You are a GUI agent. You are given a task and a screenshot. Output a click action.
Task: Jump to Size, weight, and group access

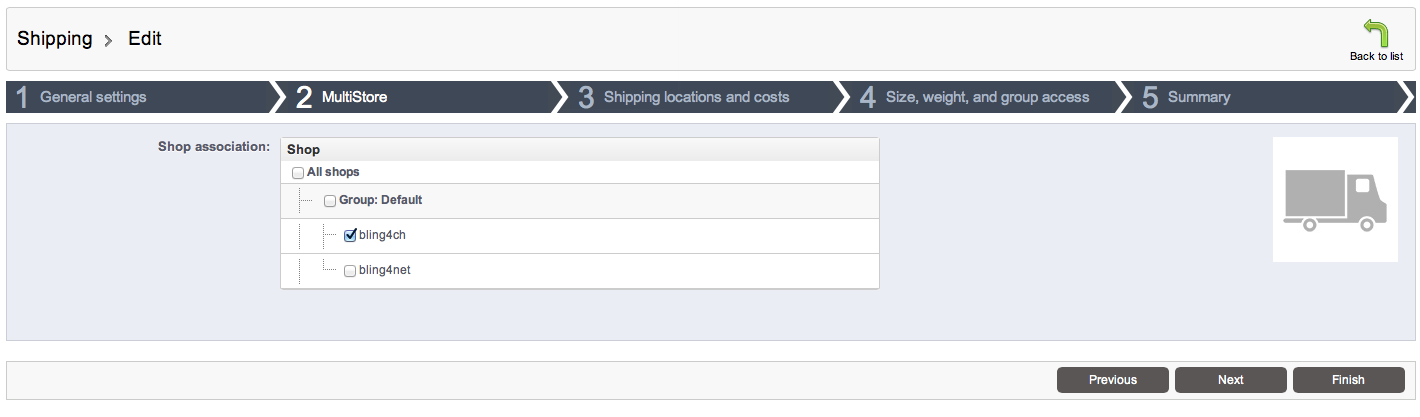(x=987, y=97)
